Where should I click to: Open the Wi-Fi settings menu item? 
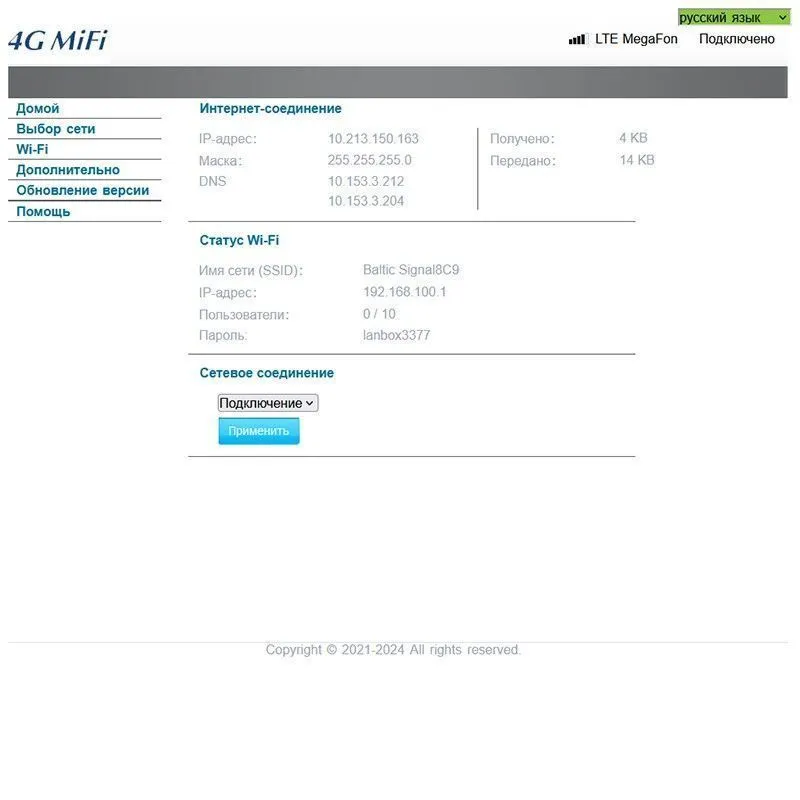[32, 149]
